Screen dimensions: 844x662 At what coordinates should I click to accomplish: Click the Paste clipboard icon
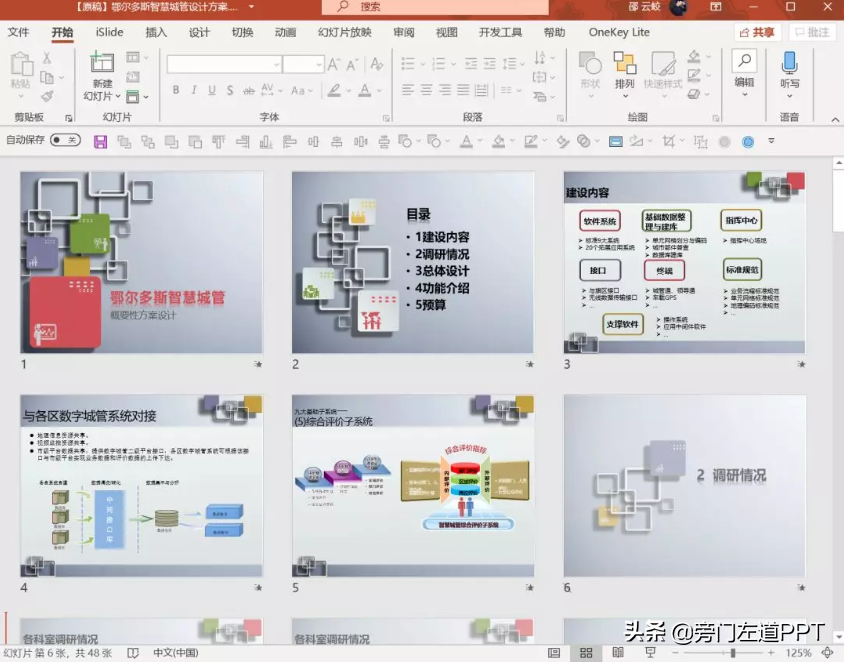[22, 65]
